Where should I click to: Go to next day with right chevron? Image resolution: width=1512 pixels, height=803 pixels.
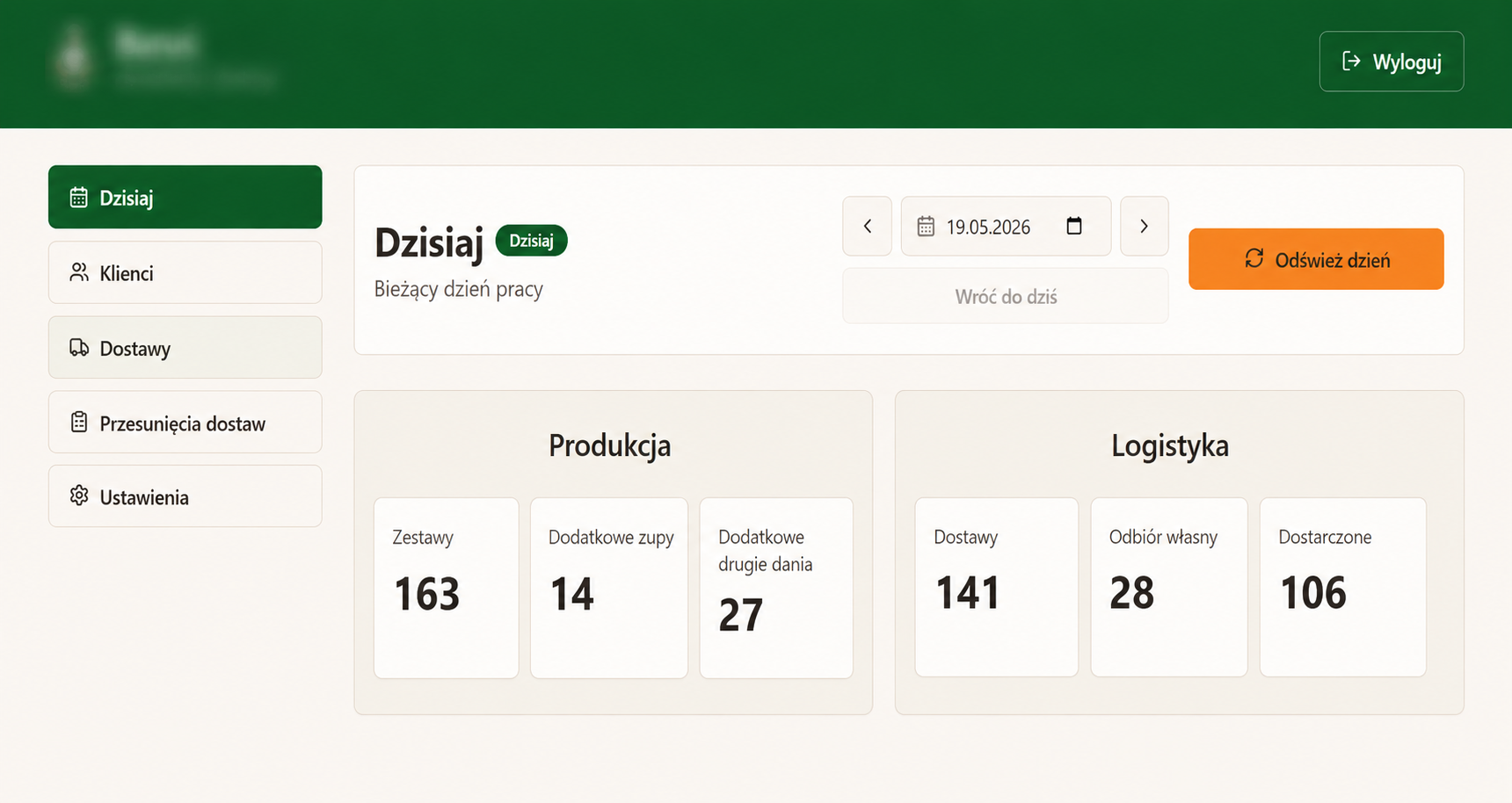pyautogui.click(x=1144, y=227)
